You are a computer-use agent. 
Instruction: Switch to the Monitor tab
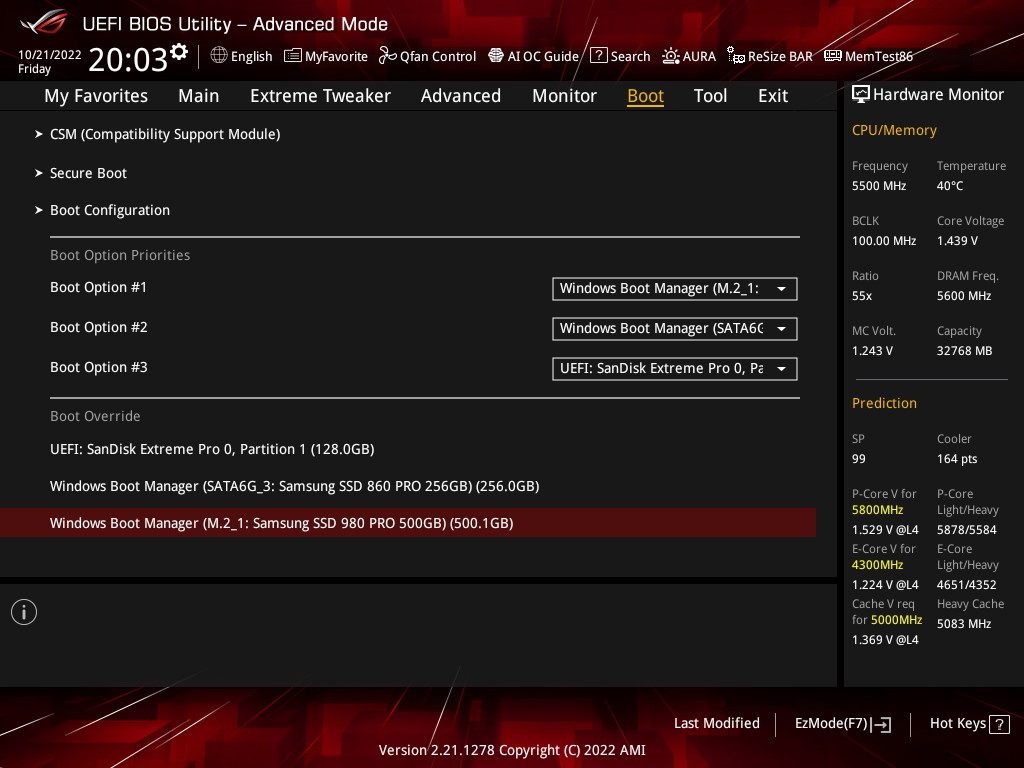click(564, 96)
